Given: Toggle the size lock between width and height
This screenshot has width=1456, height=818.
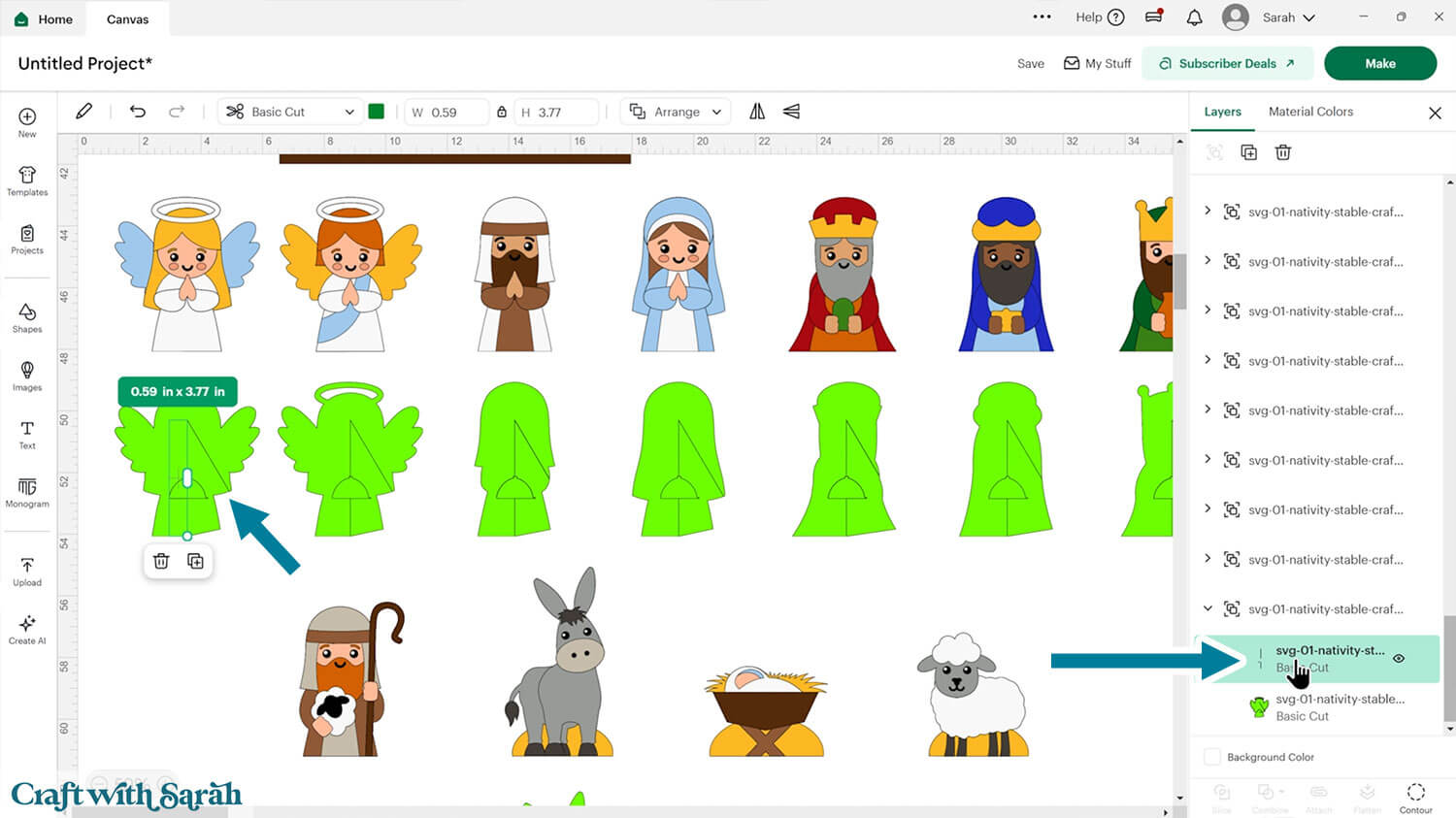Looking at the screenshot, I should point(503,112).
